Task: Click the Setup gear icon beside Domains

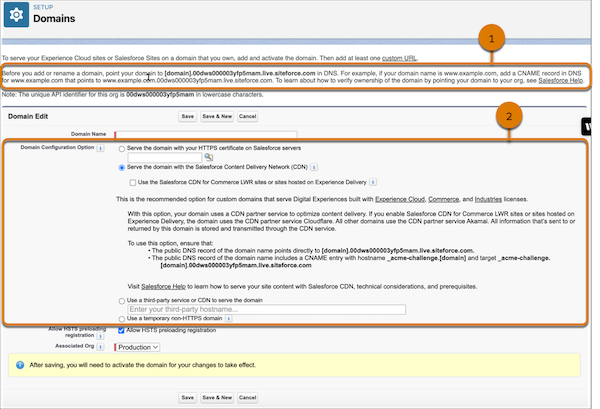Action: [16, 15]
